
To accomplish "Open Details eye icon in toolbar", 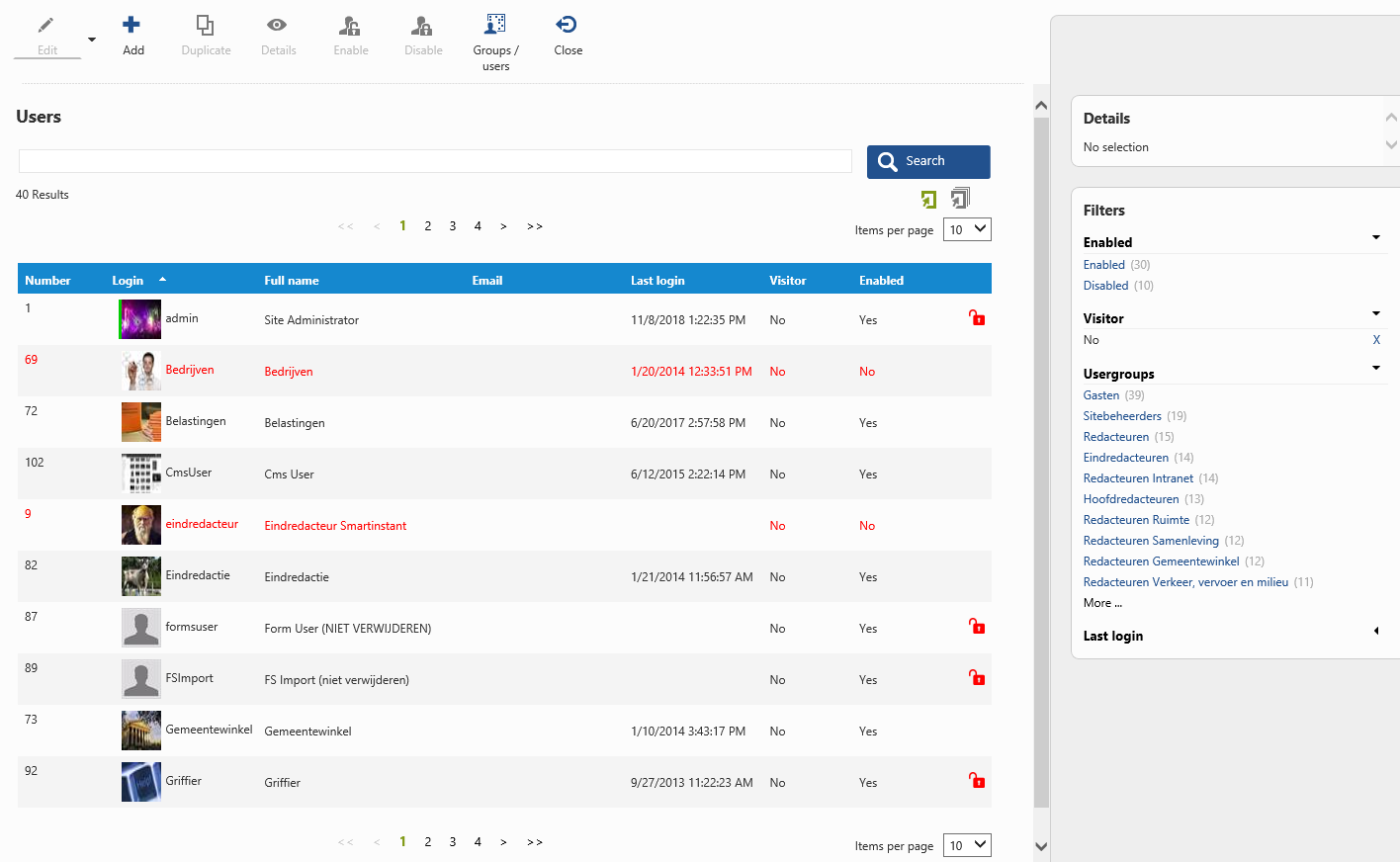I will [x=278, y=25].
